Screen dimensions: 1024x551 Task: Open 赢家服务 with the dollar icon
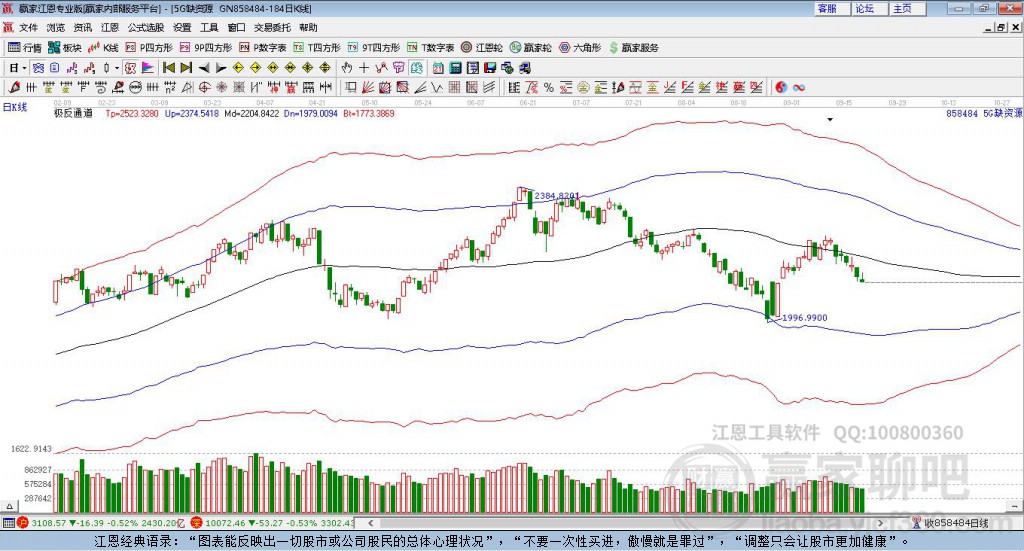tap(633, 48)
